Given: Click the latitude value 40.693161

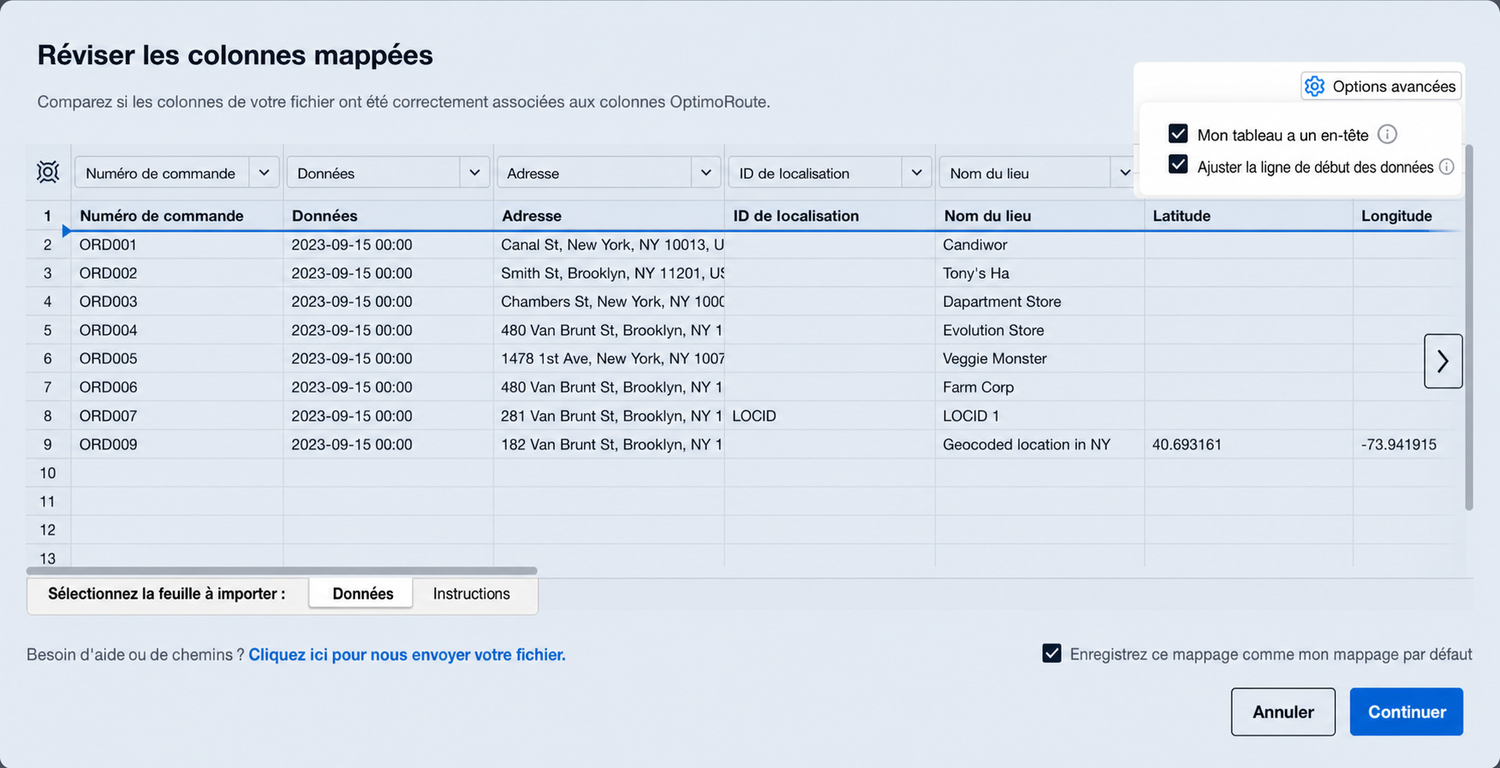Looking at the screenshot, I should coord(1249,444).
